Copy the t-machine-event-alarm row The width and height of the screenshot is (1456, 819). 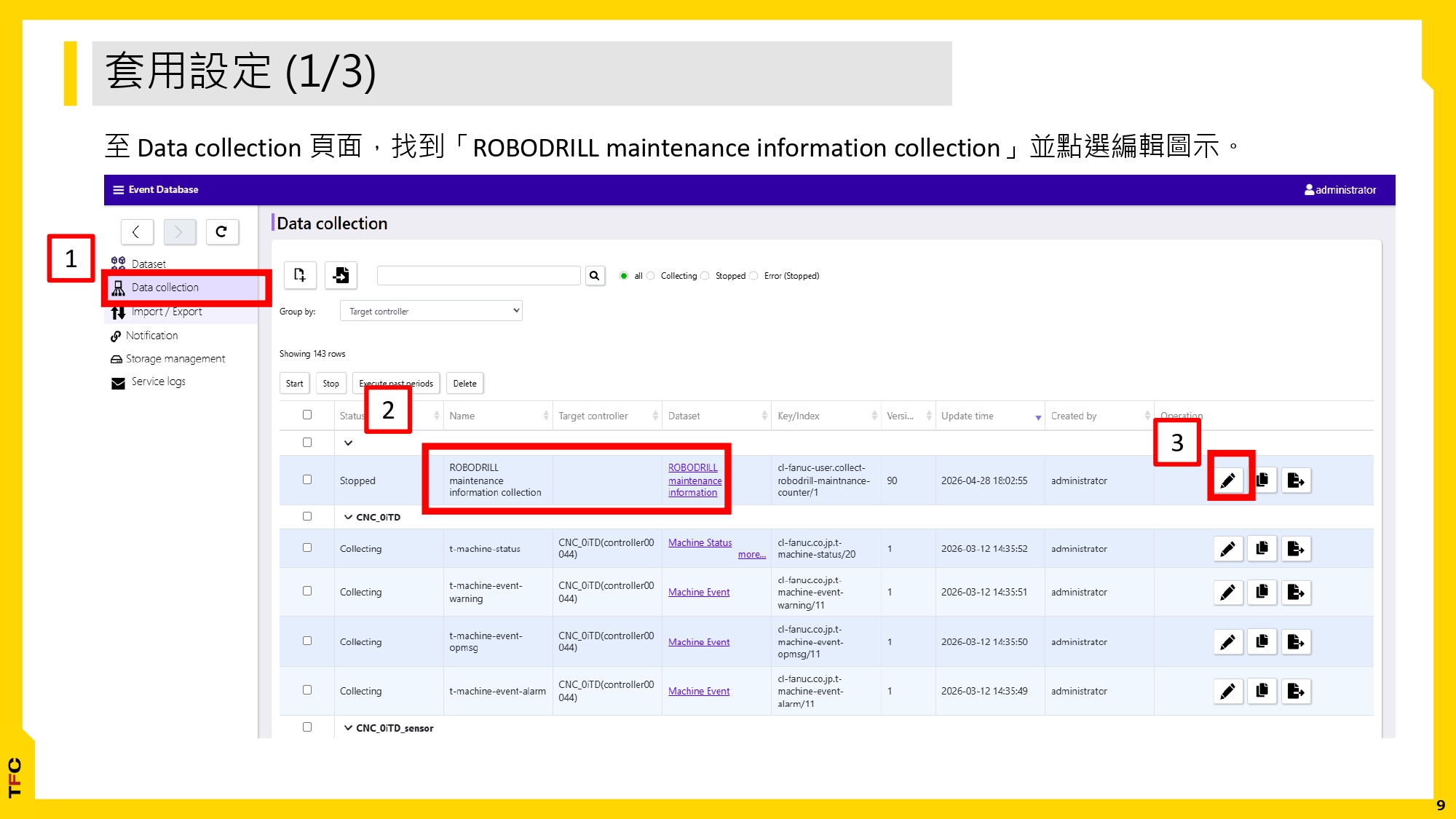(1262, 691)
